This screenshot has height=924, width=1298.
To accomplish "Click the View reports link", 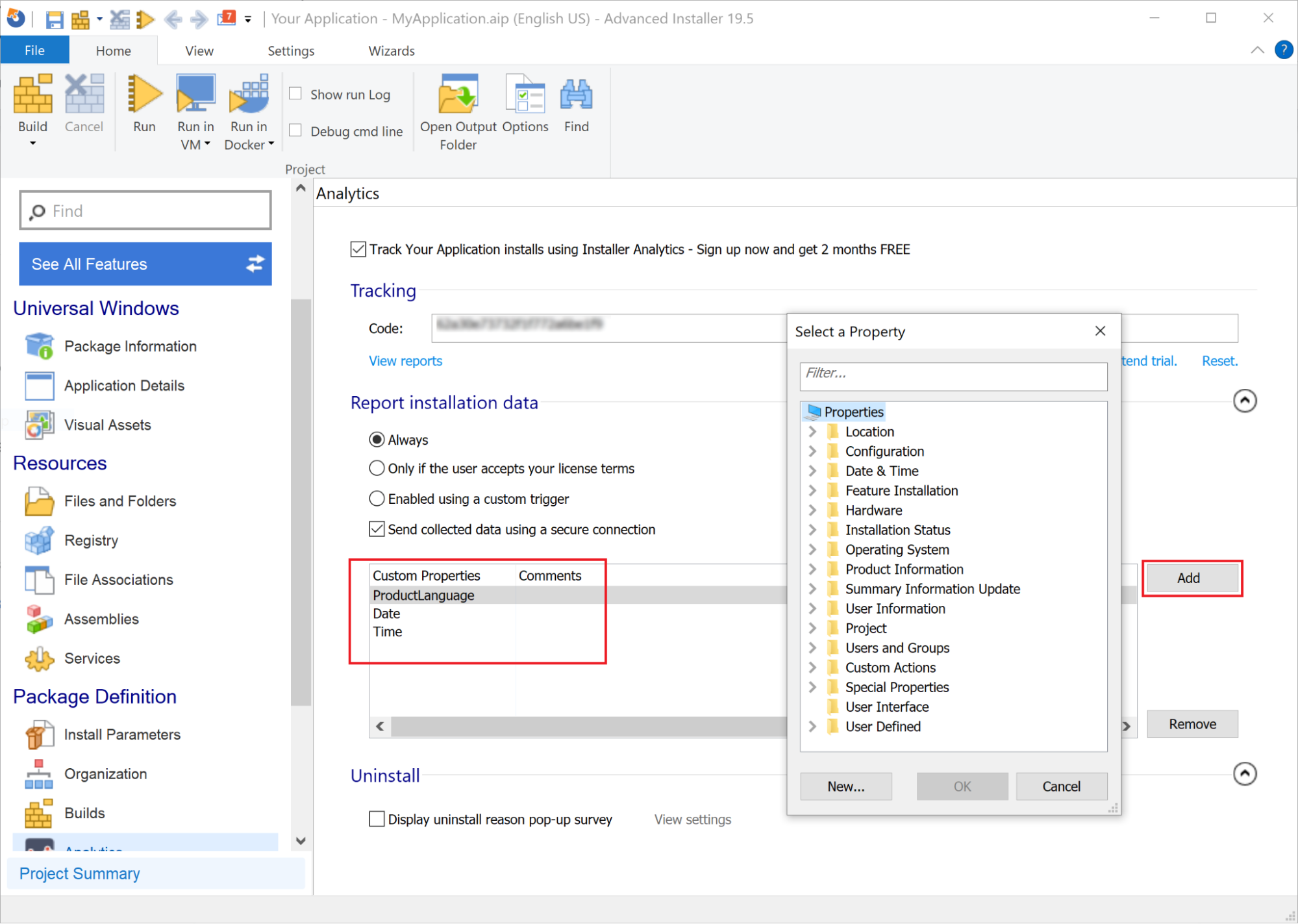I will pos(405,361).
